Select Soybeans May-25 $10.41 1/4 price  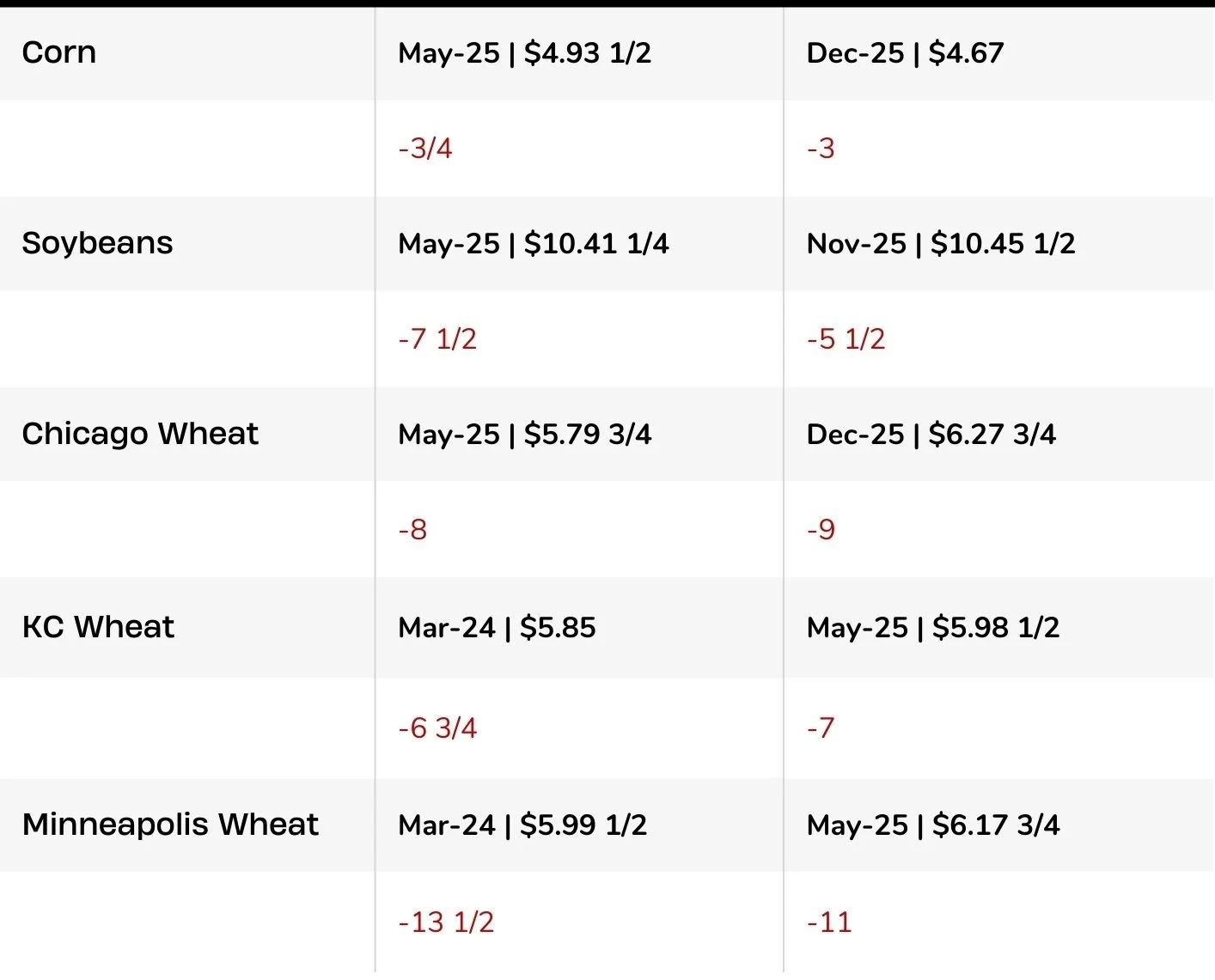pyautogui.click(x=534, y=244)
